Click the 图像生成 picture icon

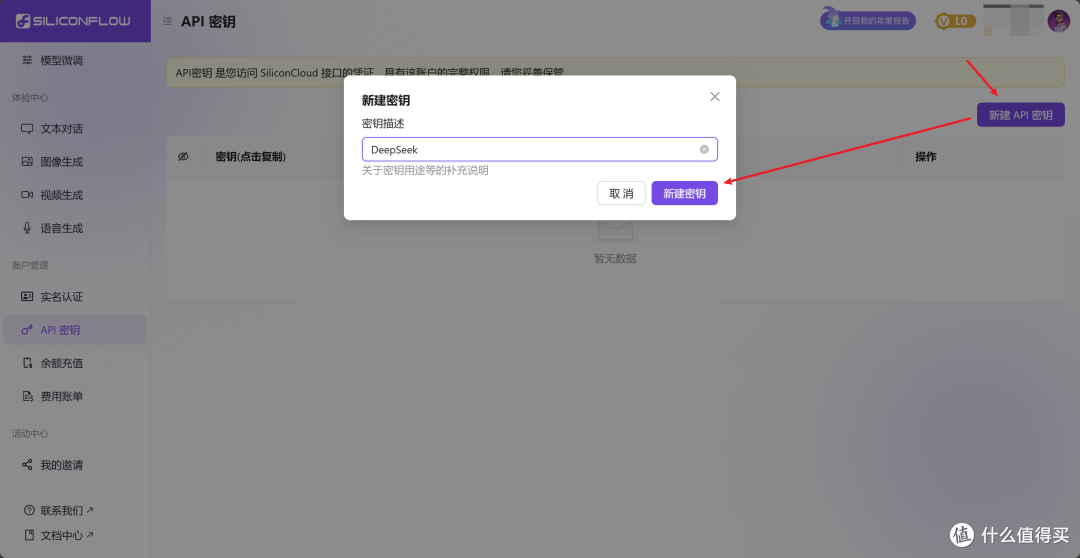[28, 162]
